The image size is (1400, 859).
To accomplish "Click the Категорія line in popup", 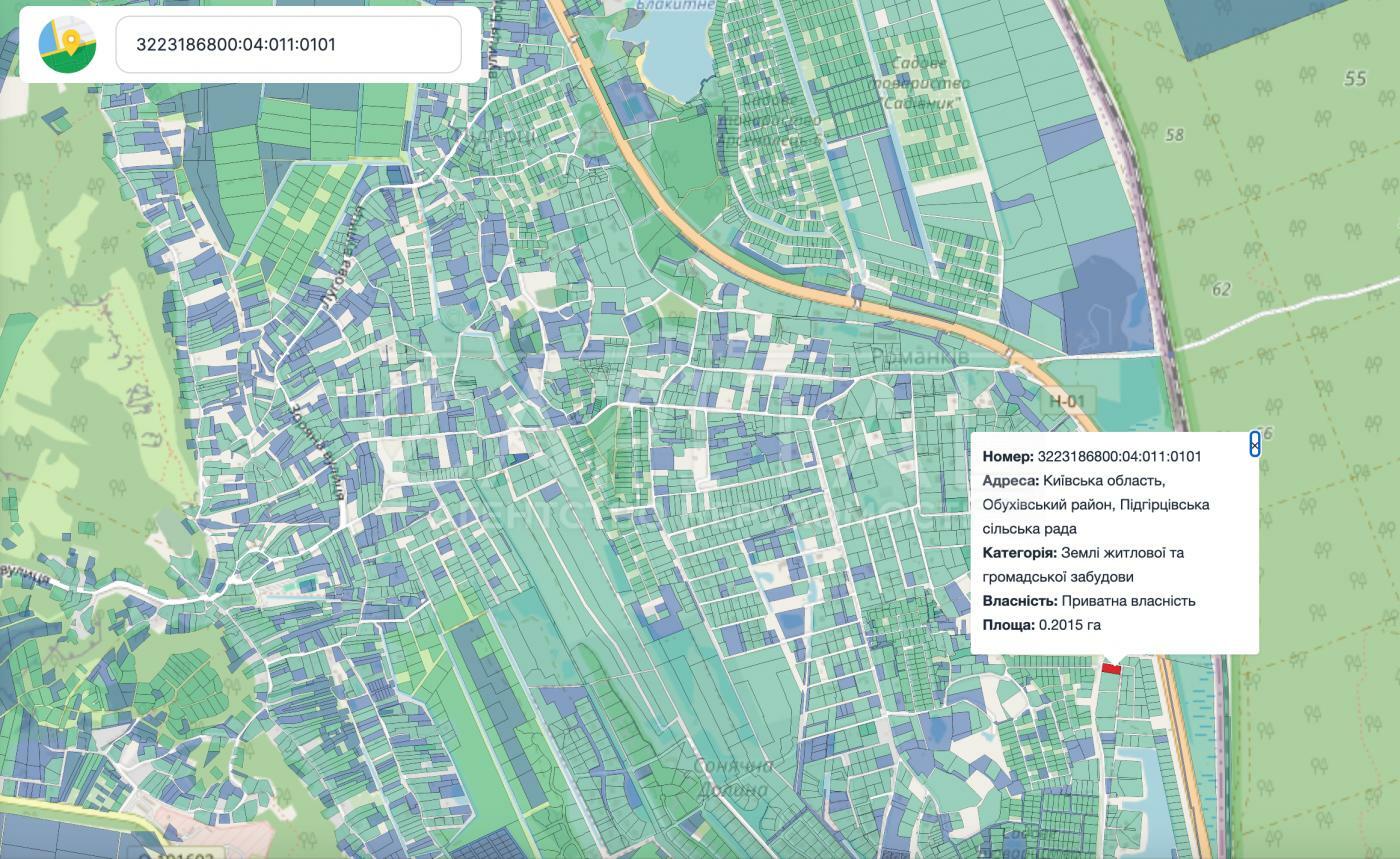I will pos(1083,565).
